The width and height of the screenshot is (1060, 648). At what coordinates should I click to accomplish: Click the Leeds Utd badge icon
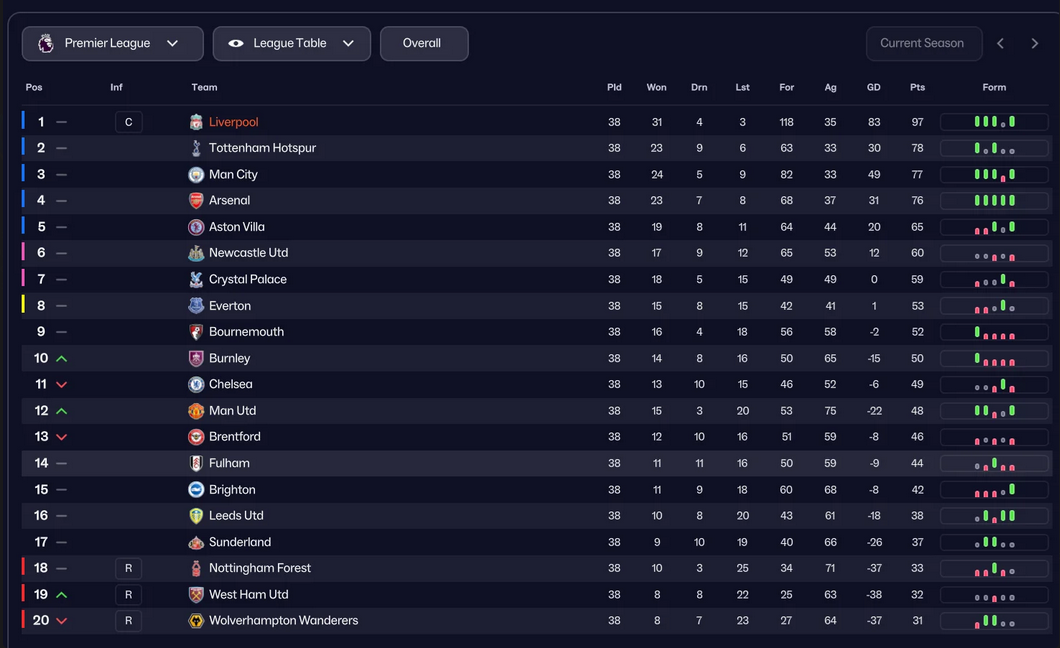coord(196,516)
